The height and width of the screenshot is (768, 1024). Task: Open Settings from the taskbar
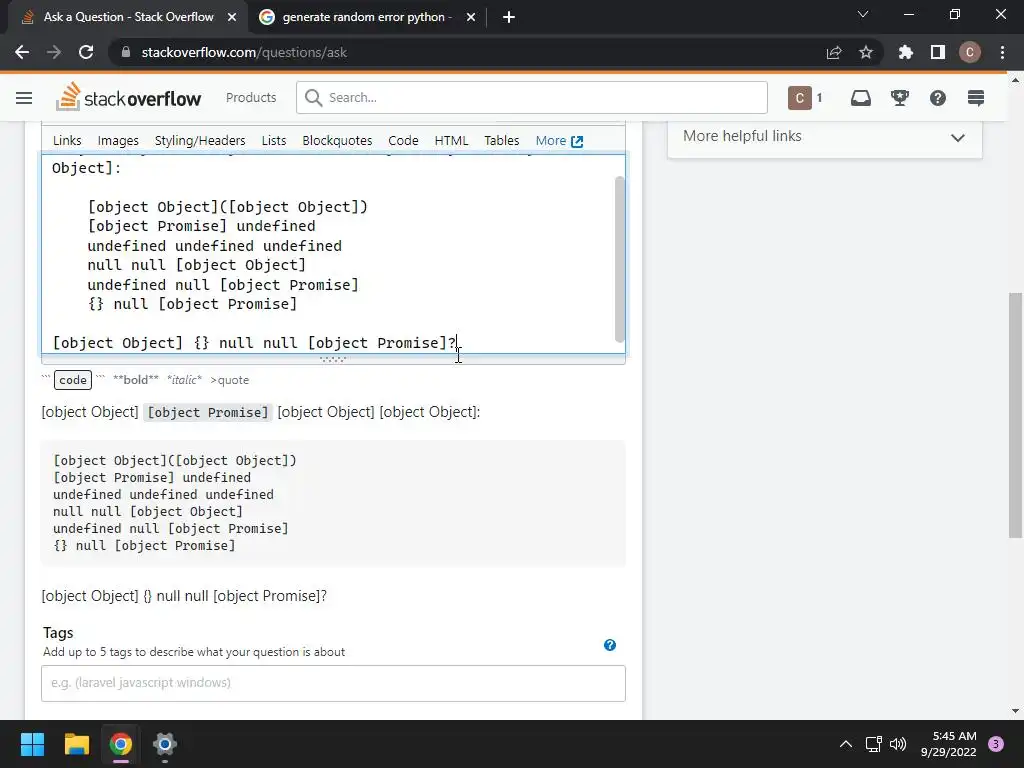pos(165,744)
